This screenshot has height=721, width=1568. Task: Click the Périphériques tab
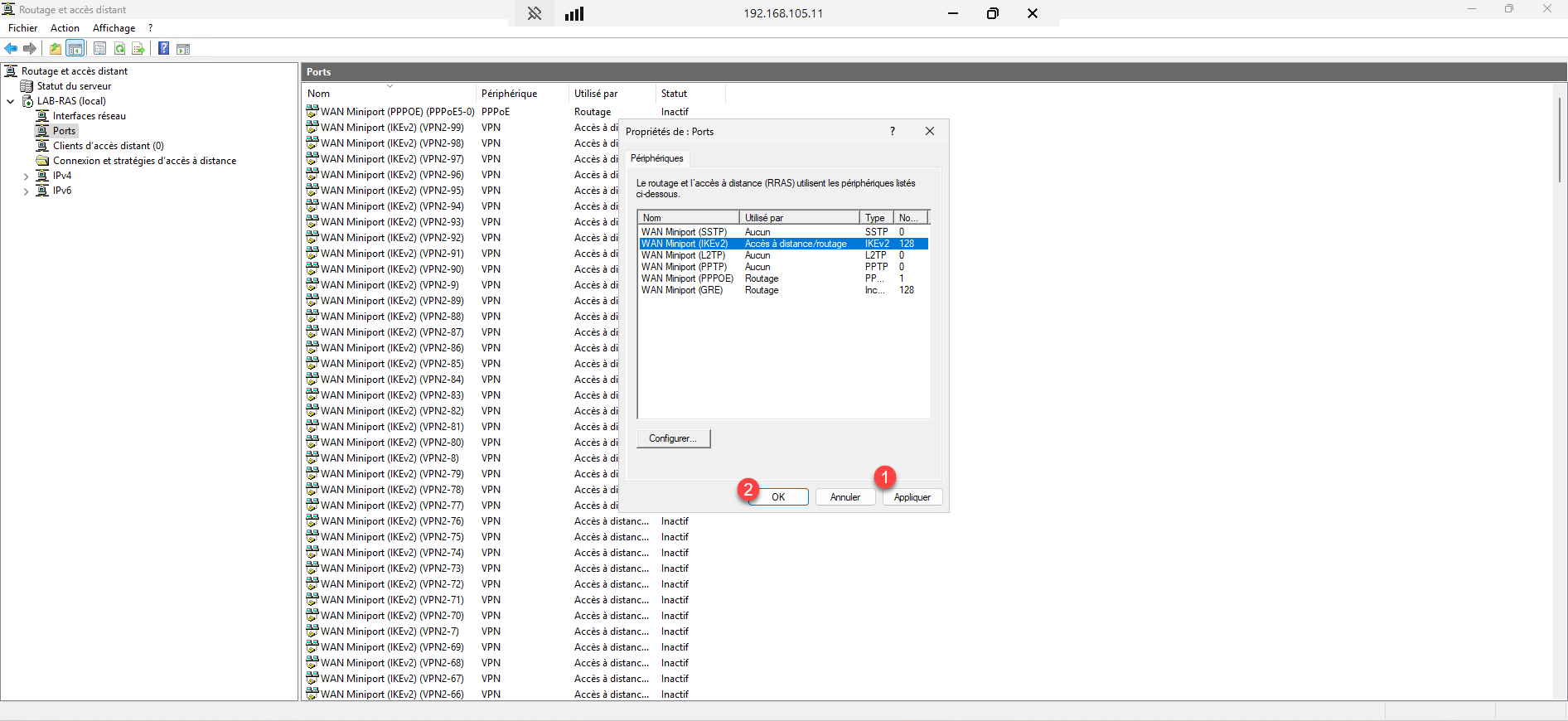point(656,158)
